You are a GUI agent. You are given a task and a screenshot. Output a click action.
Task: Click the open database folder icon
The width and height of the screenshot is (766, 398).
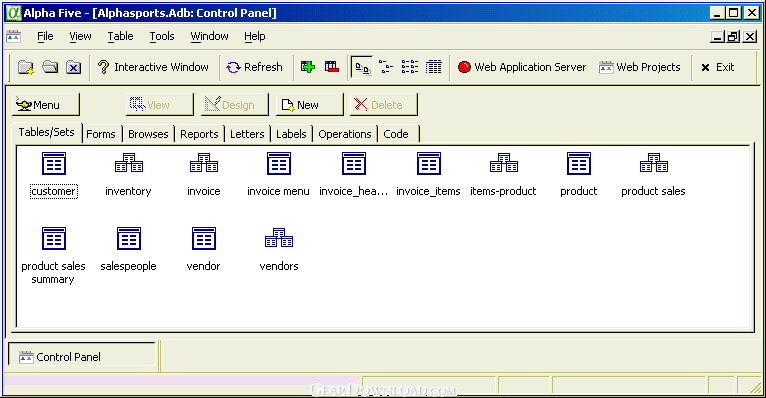tap(50, 67)
